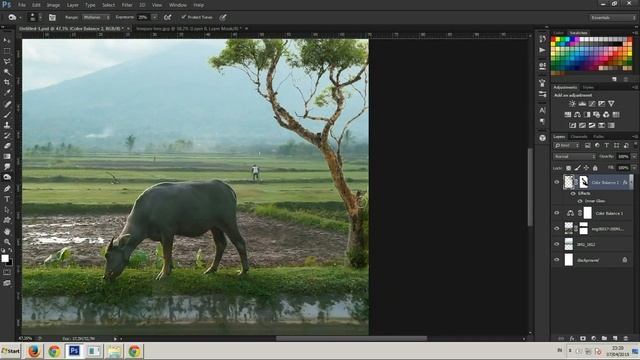The height and width of the screenshot is (360, 640).
Task: Select the Eraser tool
Action: pyautogui.click(x=7, y=146)
